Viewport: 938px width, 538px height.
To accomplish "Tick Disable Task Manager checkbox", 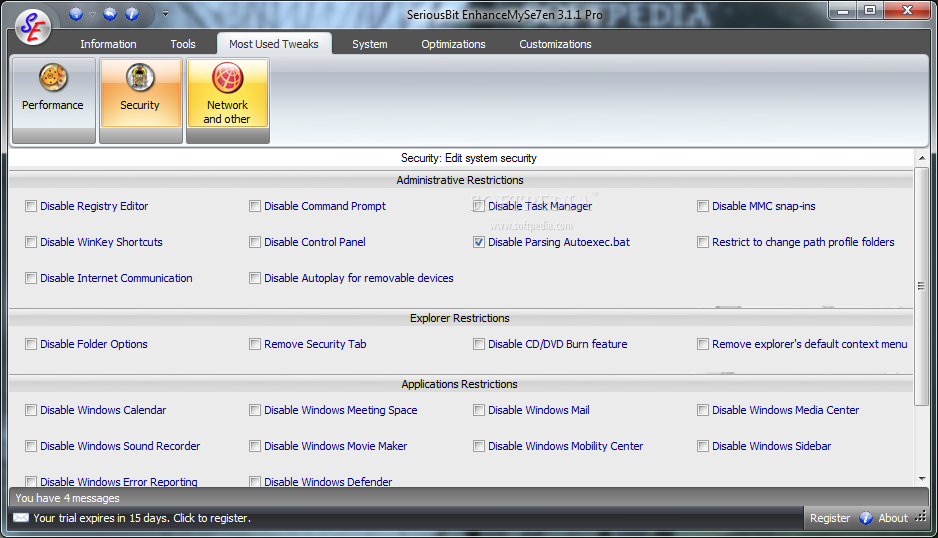I will (479, 206).
